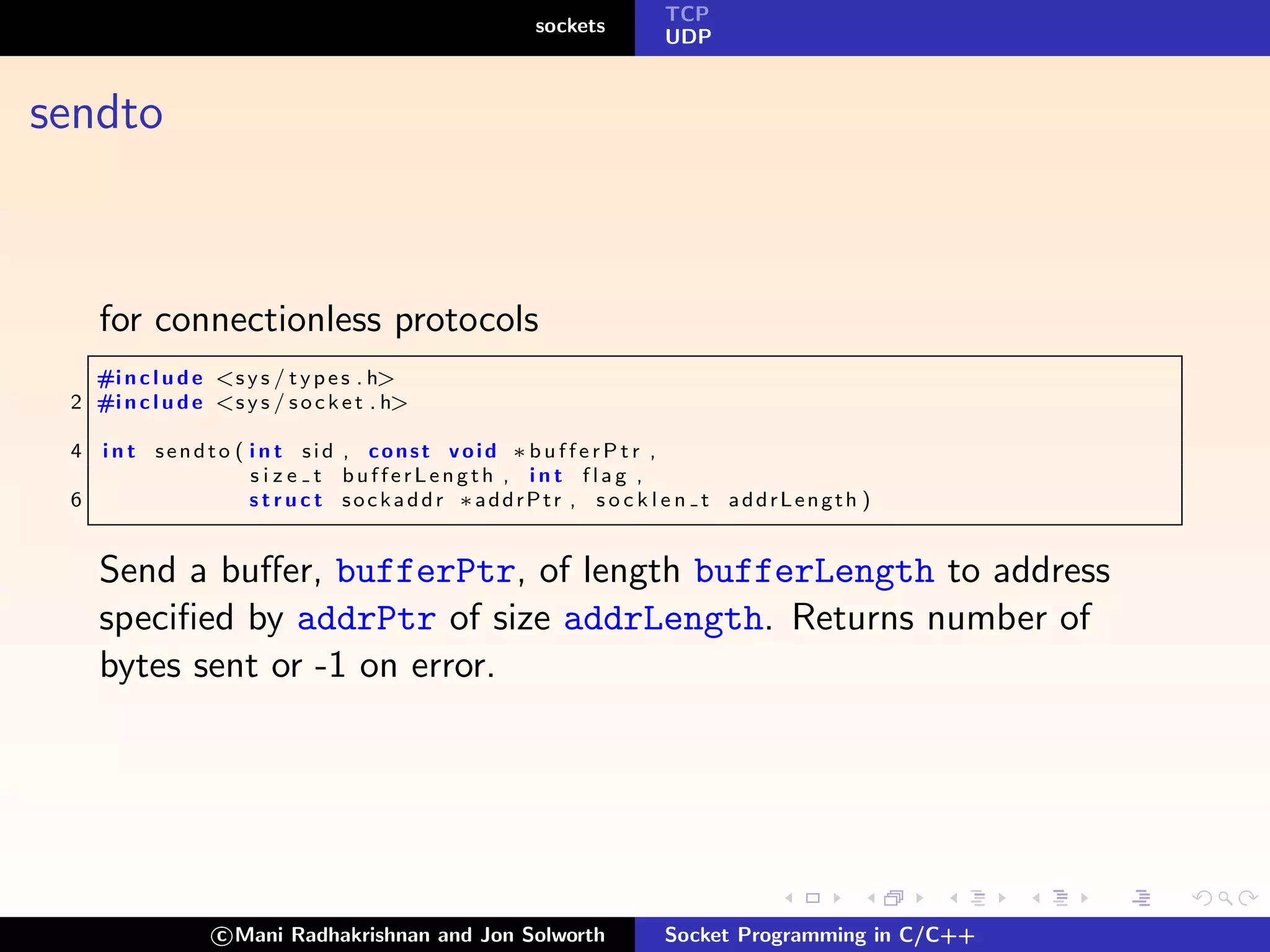The width and height of the screenshot is (1270, 952).
Task: Go to next frame arrow
Action: [x=920, y=898]
